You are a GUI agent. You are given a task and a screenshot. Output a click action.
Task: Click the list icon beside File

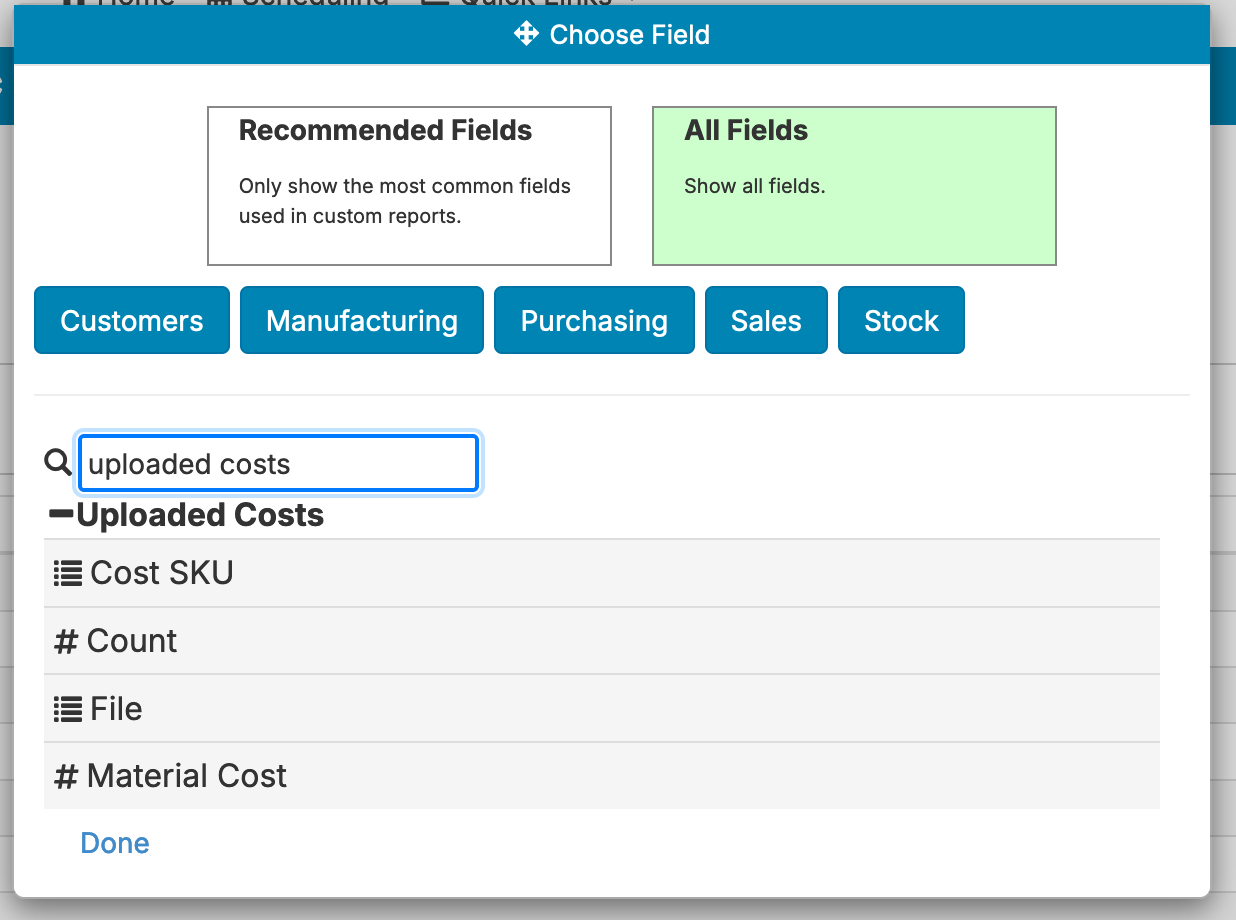(x=67, y=709)
